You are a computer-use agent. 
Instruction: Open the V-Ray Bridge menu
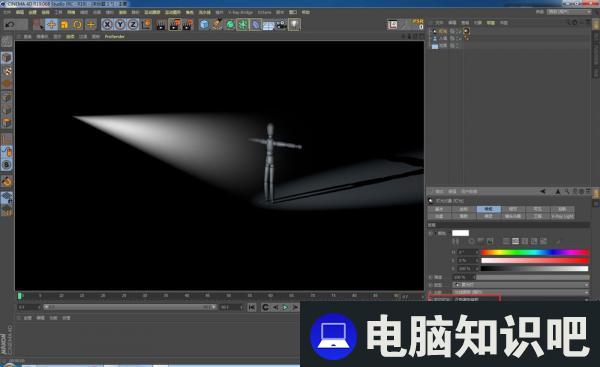point(240,12)
